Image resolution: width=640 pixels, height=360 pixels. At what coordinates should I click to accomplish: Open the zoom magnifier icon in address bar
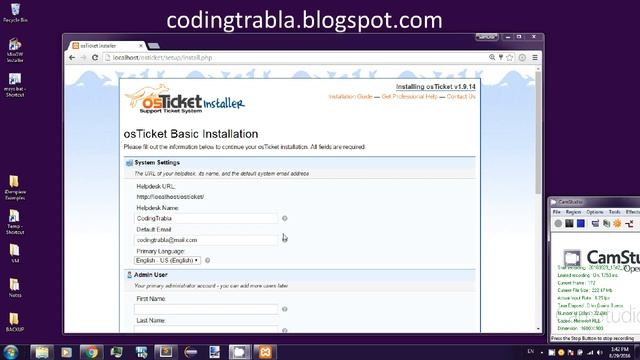point(492,58)
